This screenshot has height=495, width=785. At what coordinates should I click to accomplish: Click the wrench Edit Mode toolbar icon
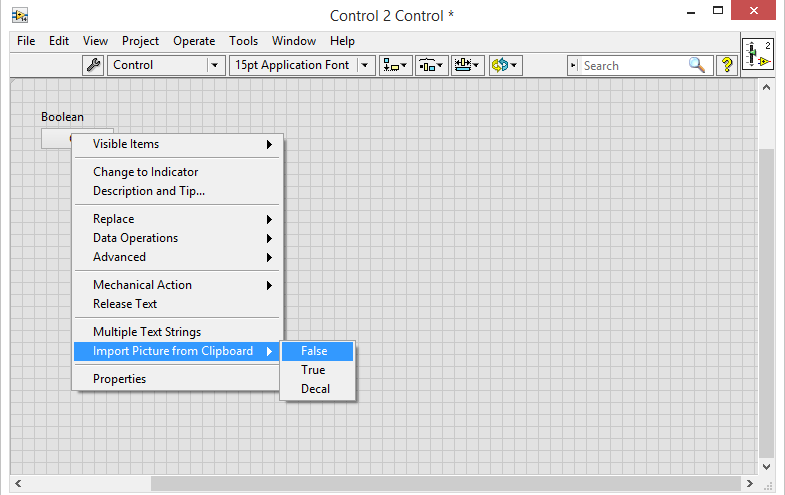[93, 65]
